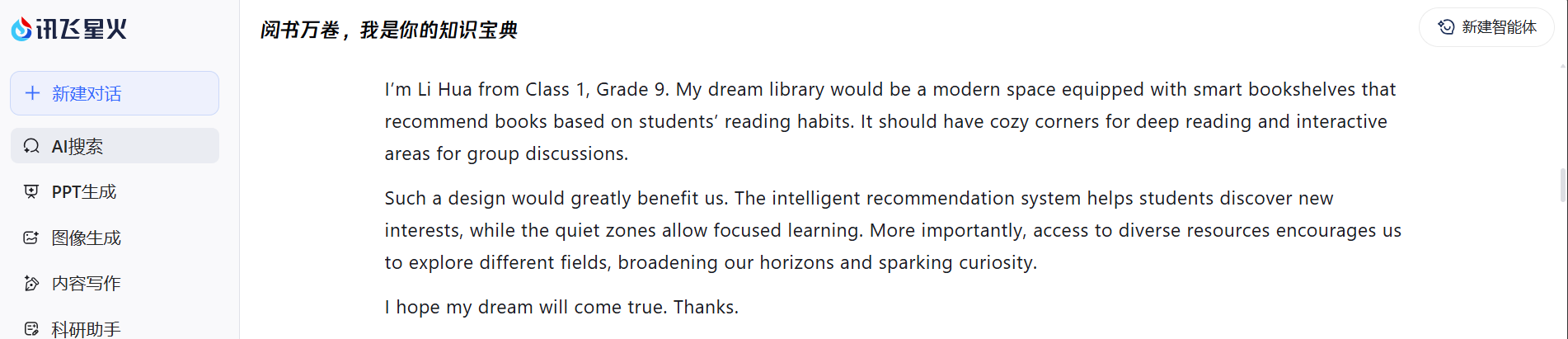Click the 图像生成 picture icon
This screenshot has height=339, width=1568.
tap(31, 238)
